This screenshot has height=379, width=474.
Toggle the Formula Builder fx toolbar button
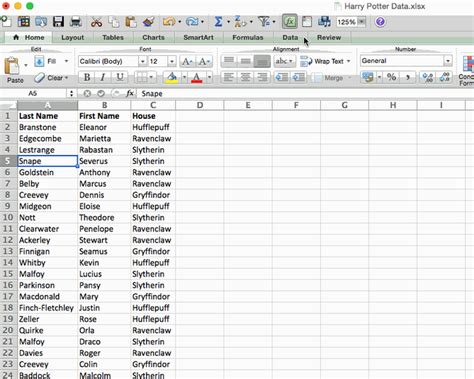pyautogui.click(x=290, y=22)
